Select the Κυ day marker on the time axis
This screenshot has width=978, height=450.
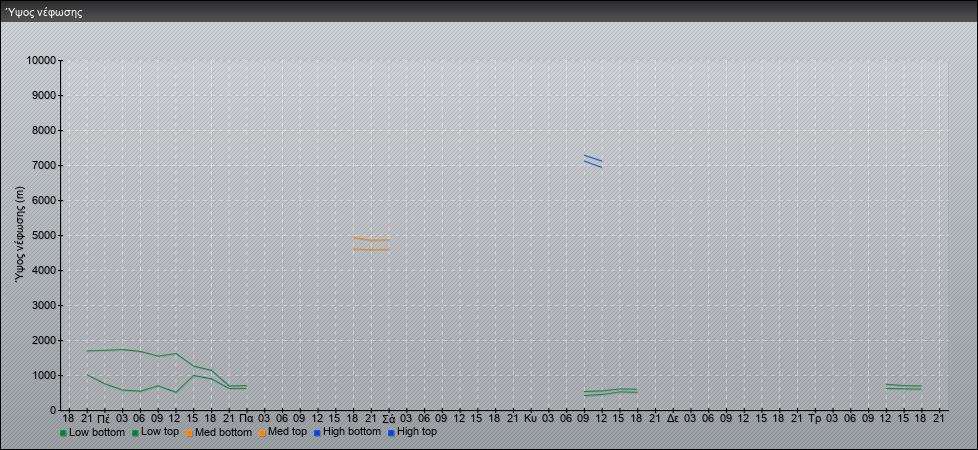tap(530, 417)
